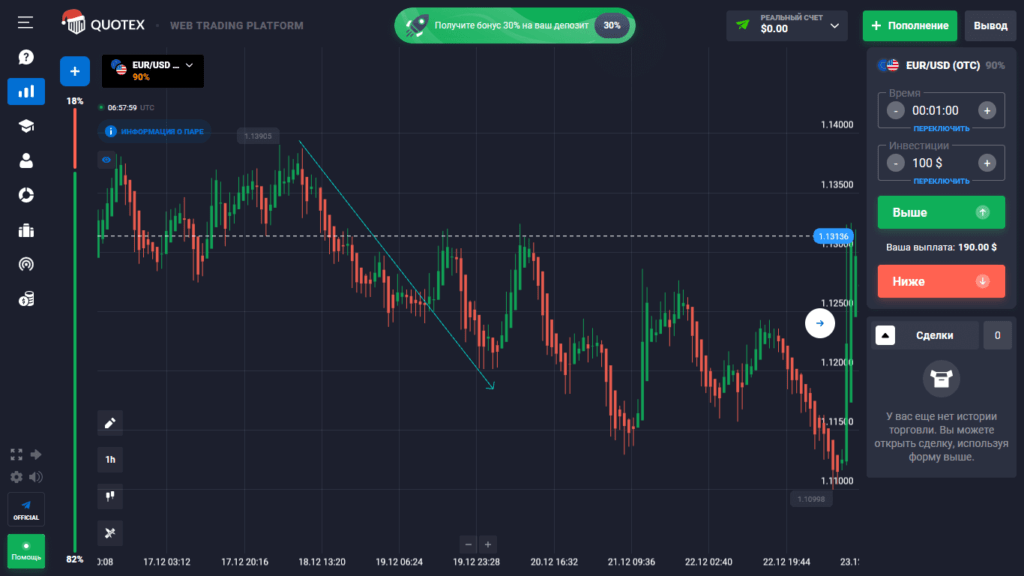1024x576 pixels.
Task: Switch to the trading chart tab in sidebar
Action: click(26, 92)
